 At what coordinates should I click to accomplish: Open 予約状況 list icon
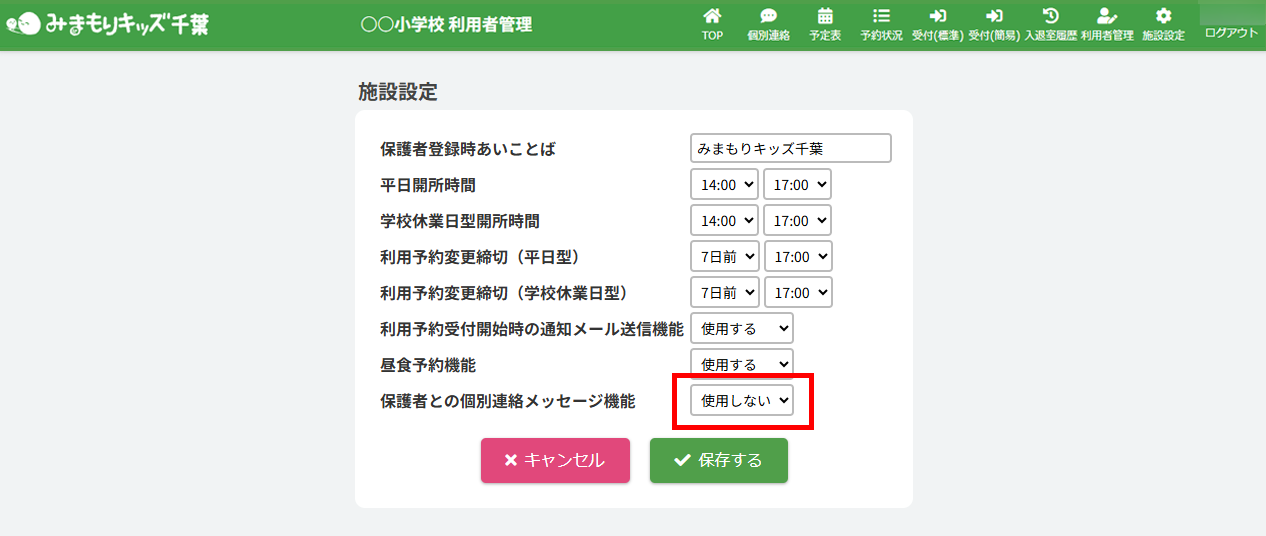pos(881,17)
